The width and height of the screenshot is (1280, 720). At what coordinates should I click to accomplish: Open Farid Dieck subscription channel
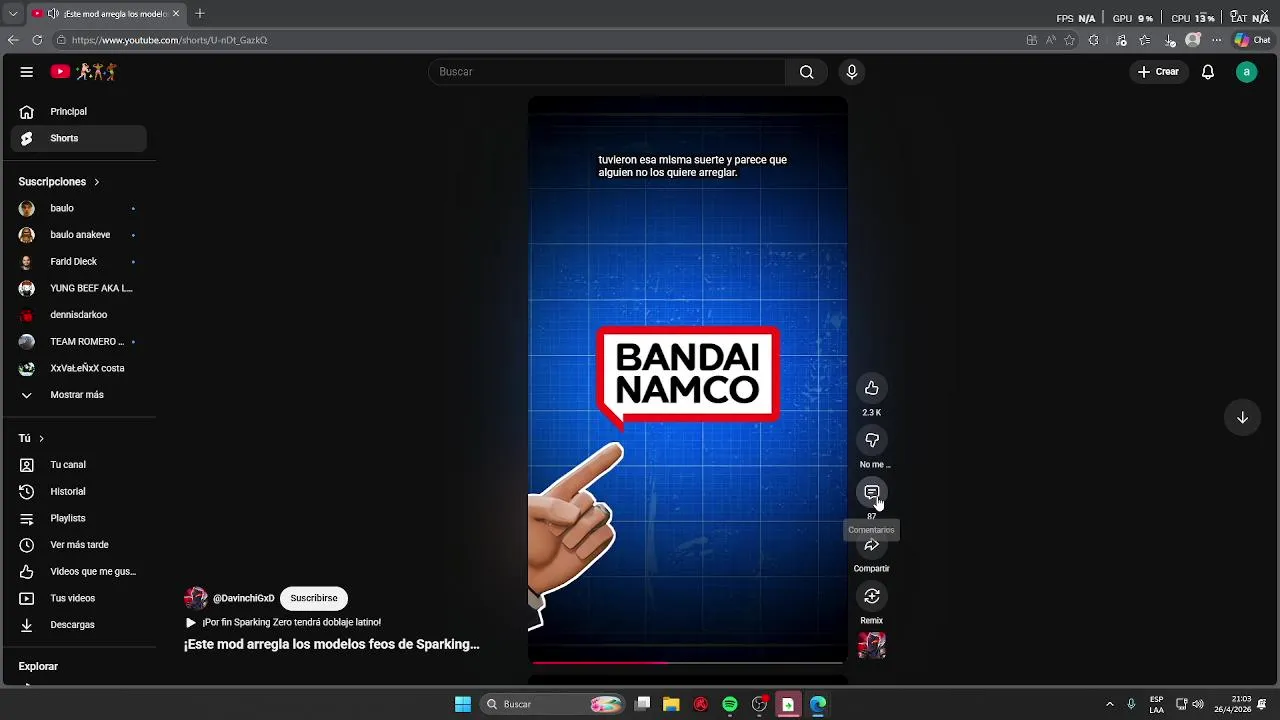coord(79,262)
